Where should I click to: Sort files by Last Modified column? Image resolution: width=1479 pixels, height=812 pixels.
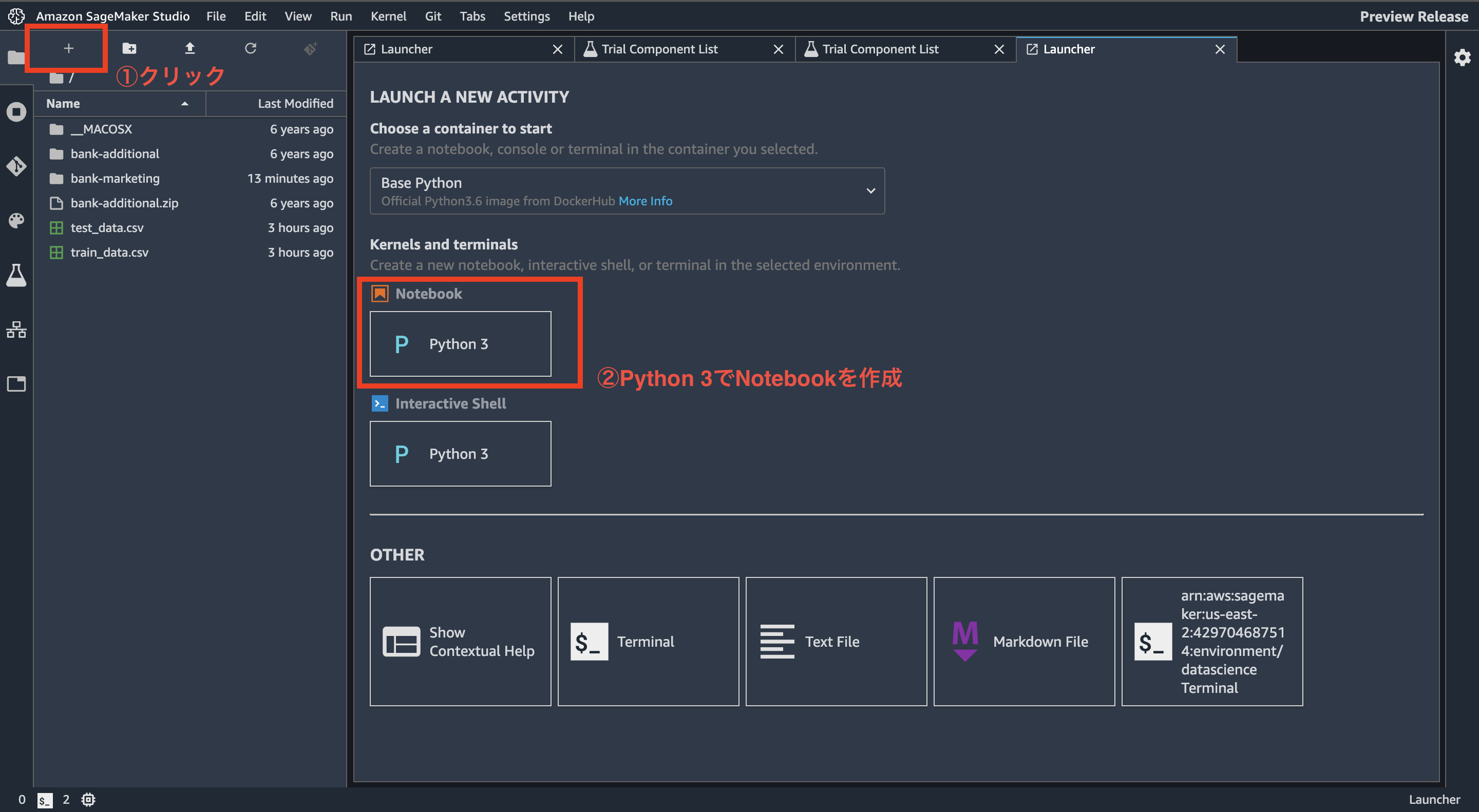tap(276, 103)
